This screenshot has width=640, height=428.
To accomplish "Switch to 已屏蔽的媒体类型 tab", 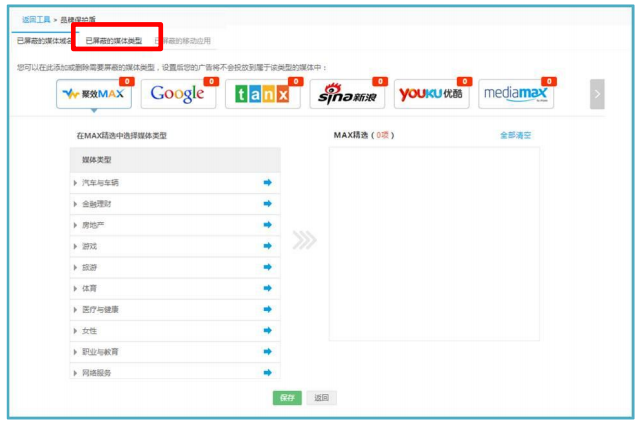I will [113, 41].
